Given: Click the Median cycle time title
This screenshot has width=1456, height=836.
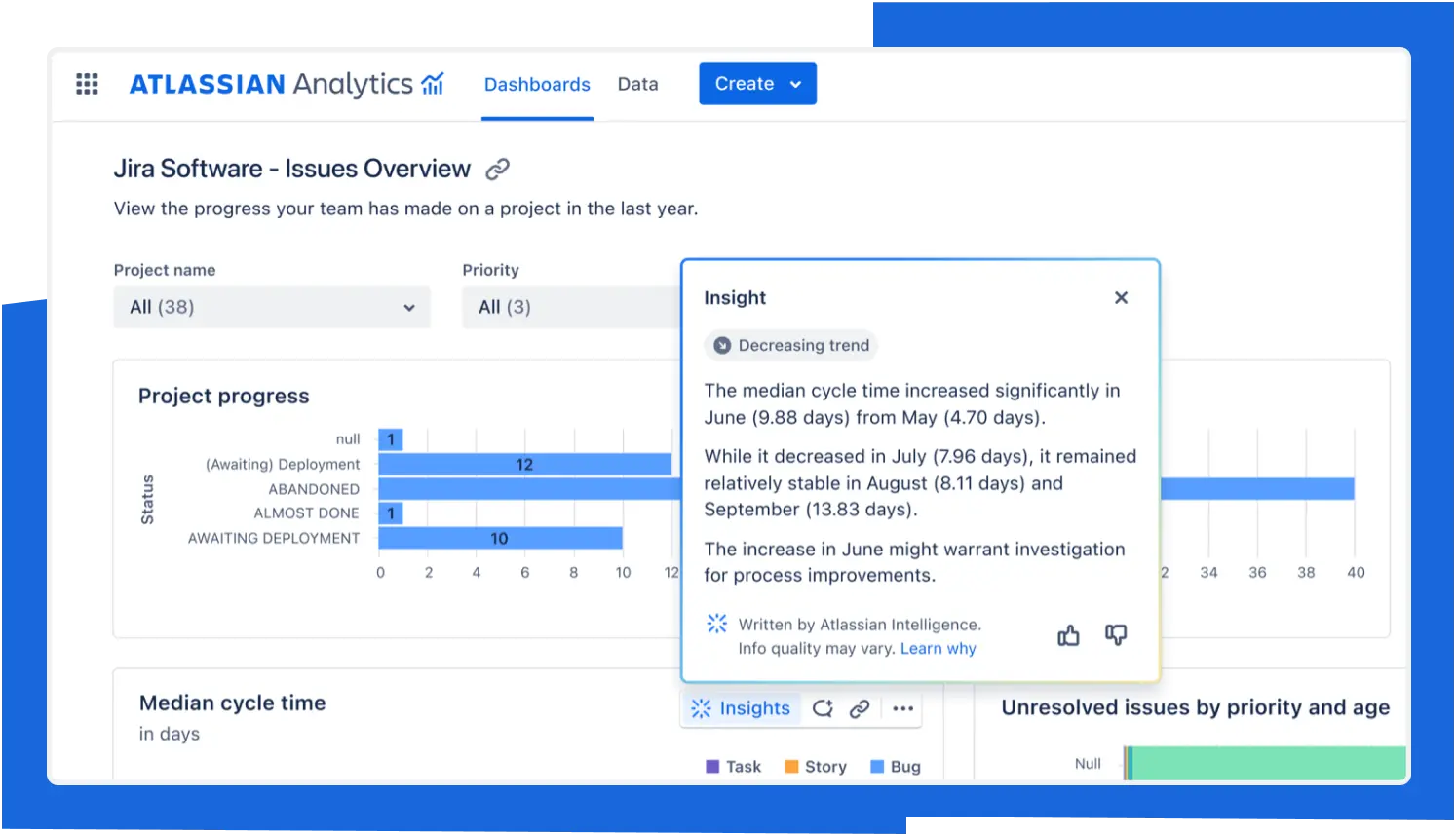Looking at the screenshot, I should tap(232, 703).
